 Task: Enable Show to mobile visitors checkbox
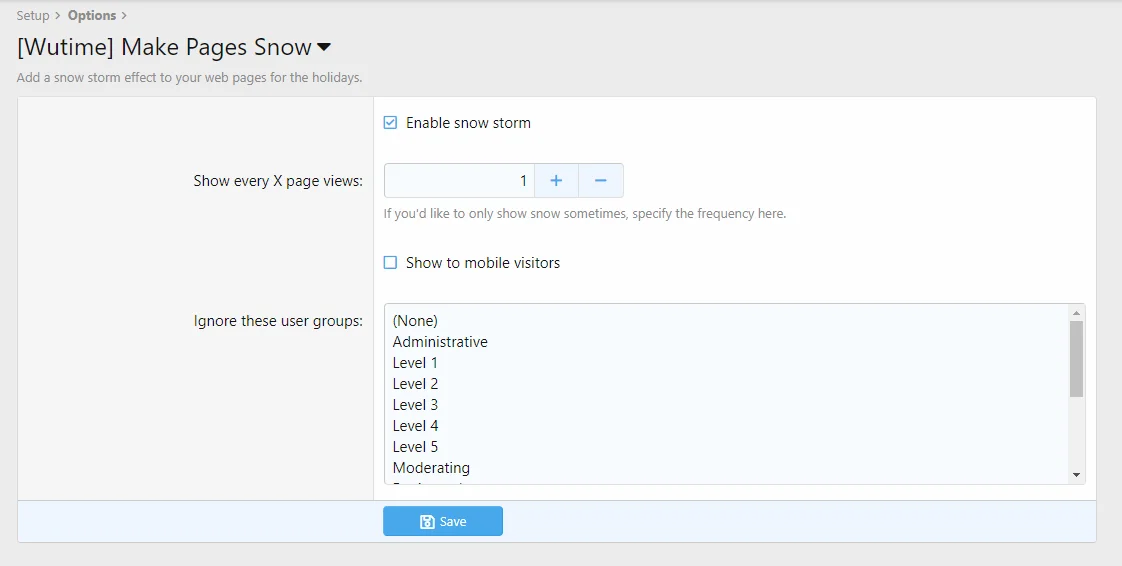pyautogui.click(x=391, y=263)
